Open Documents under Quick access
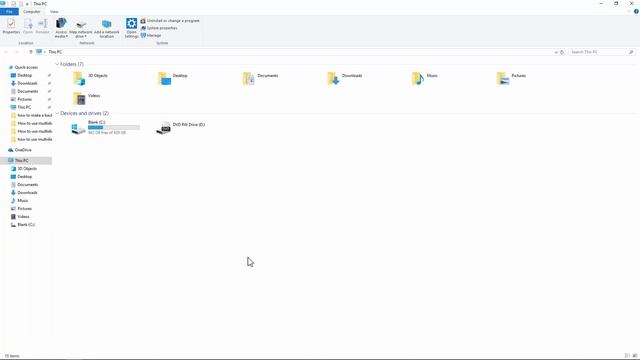Screen dimensions: 640x360 pos(28,91)
